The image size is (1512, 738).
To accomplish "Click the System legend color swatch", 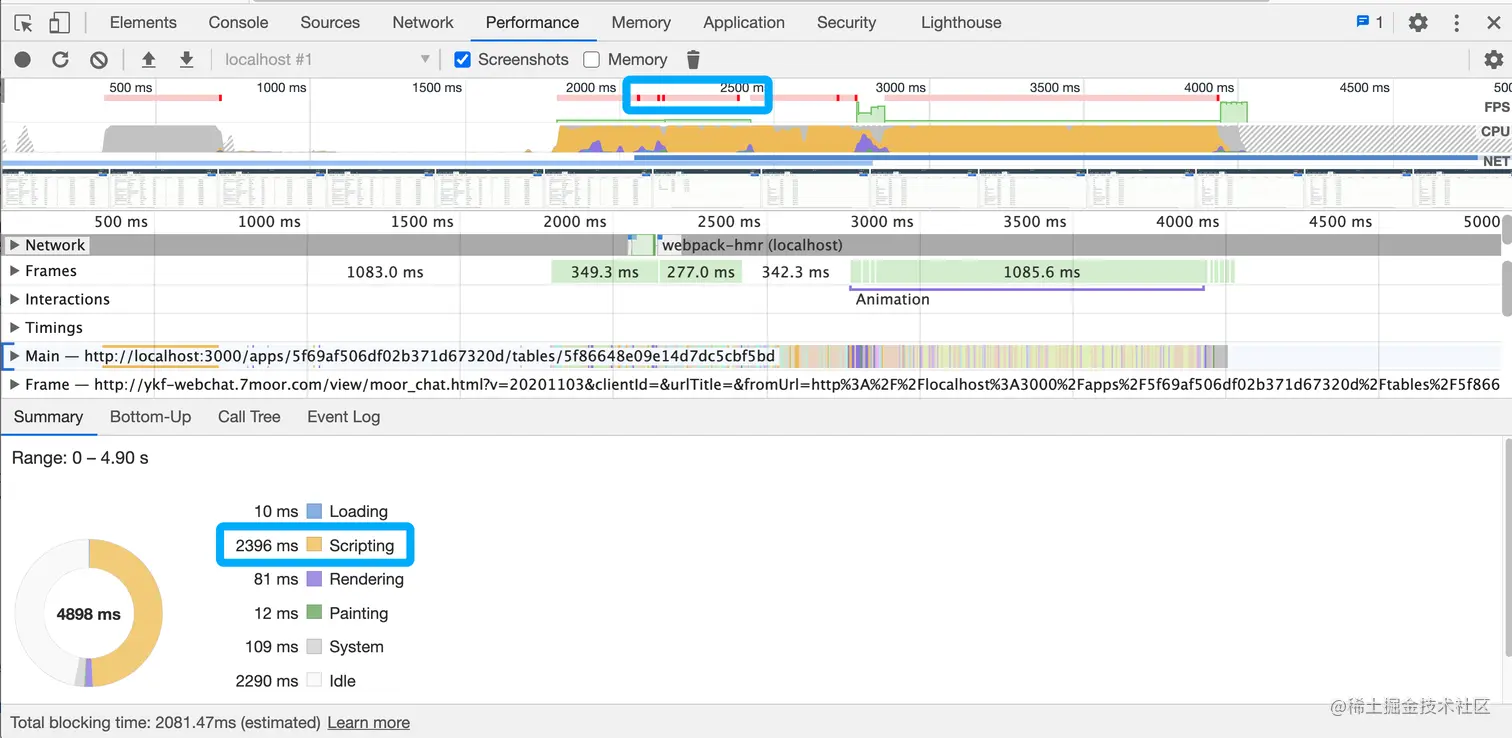I will [314, 647].
